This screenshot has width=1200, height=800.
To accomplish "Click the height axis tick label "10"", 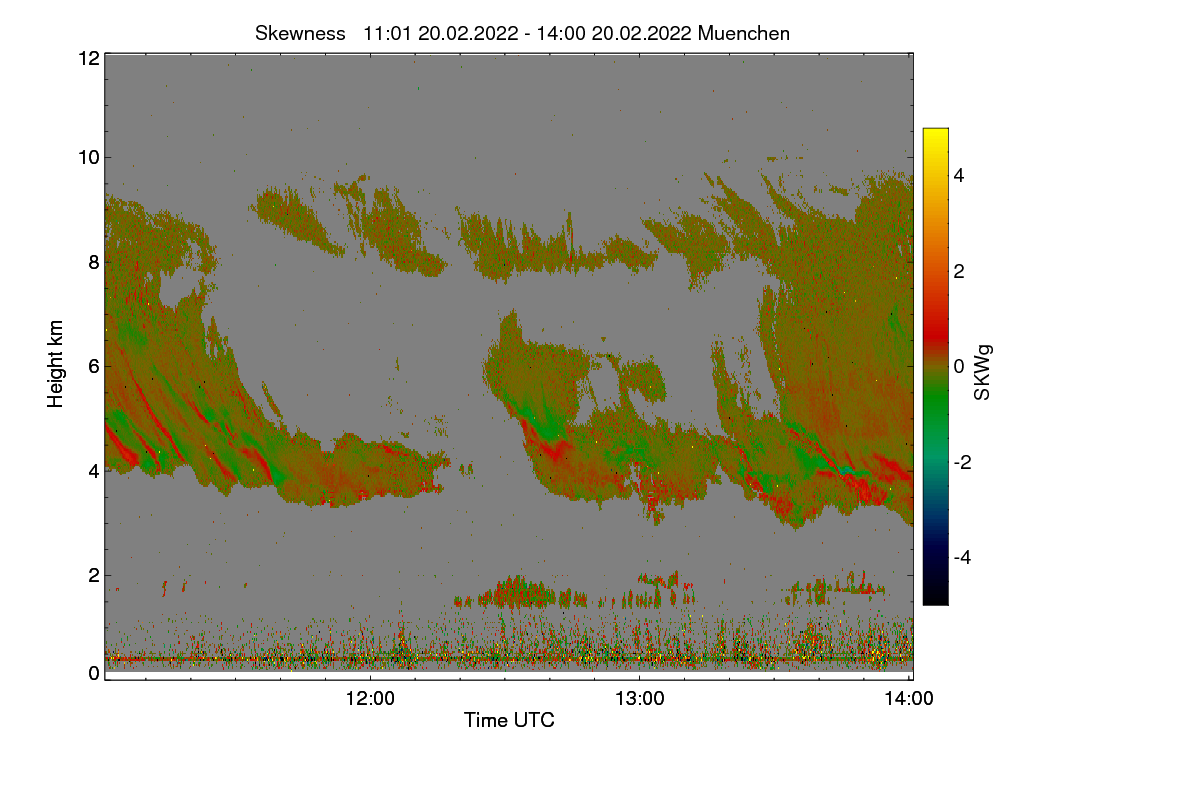I will (x=88, y=157).
